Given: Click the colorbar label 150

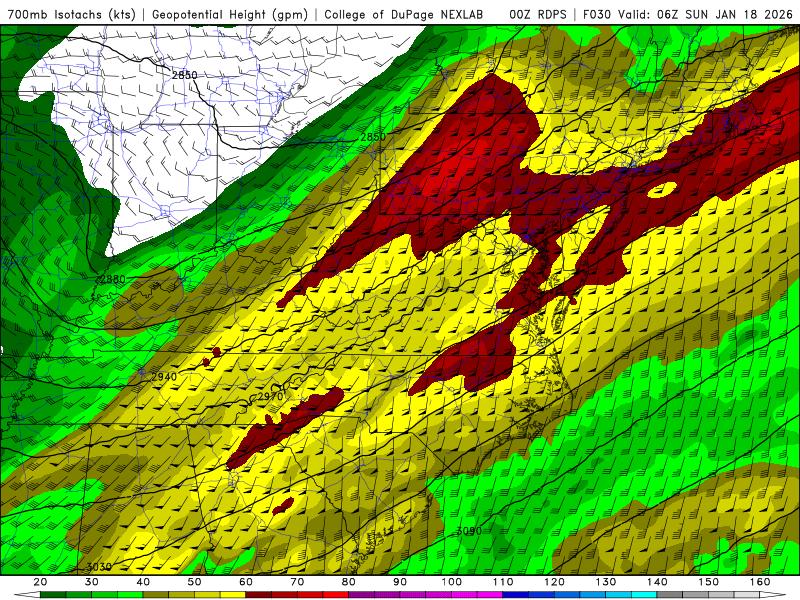Looking at the screenshot, I should [x=709, y=582].
